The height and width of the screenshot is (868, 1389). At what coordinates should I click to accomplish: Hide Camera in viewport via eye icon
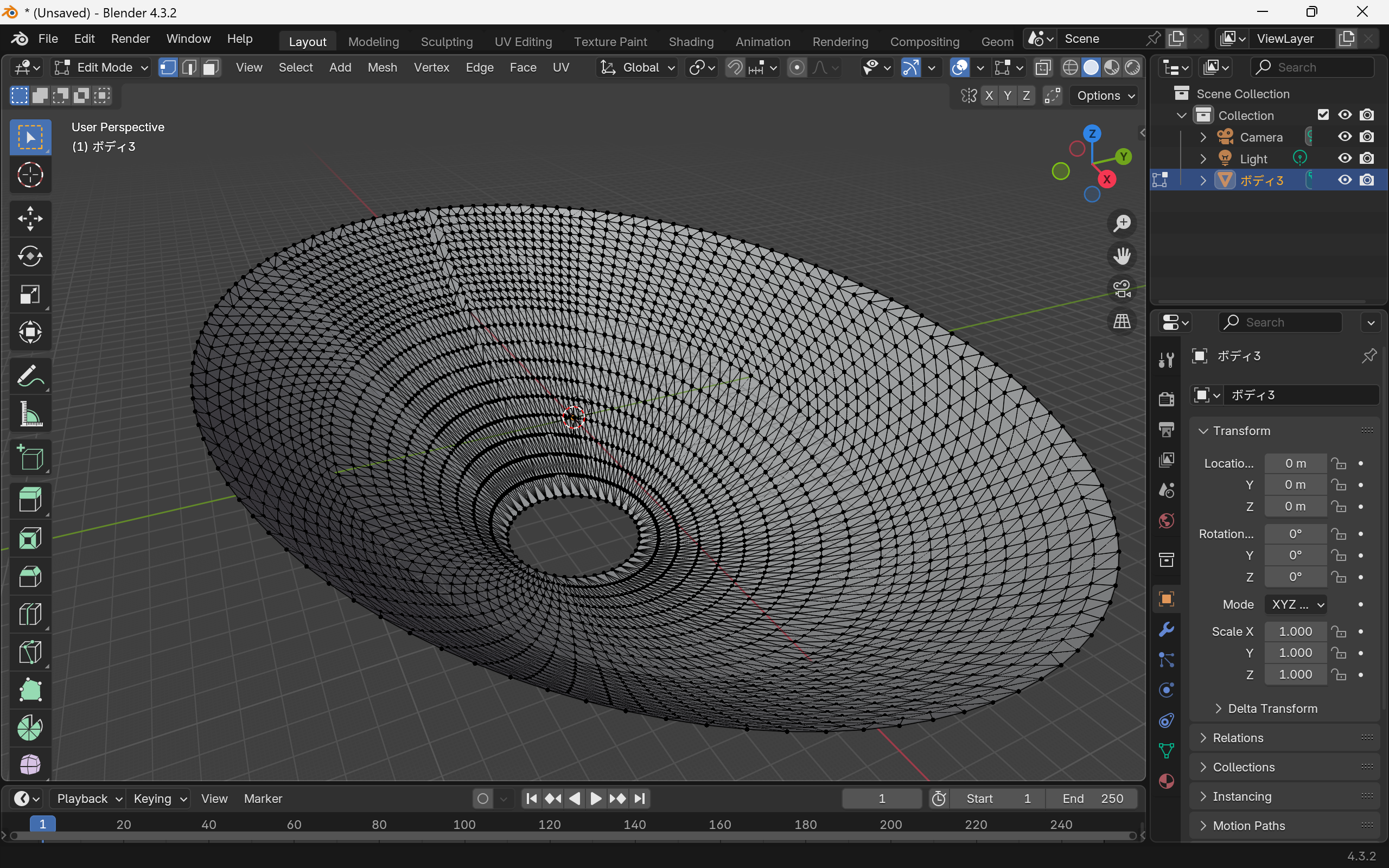(1344, 137)
